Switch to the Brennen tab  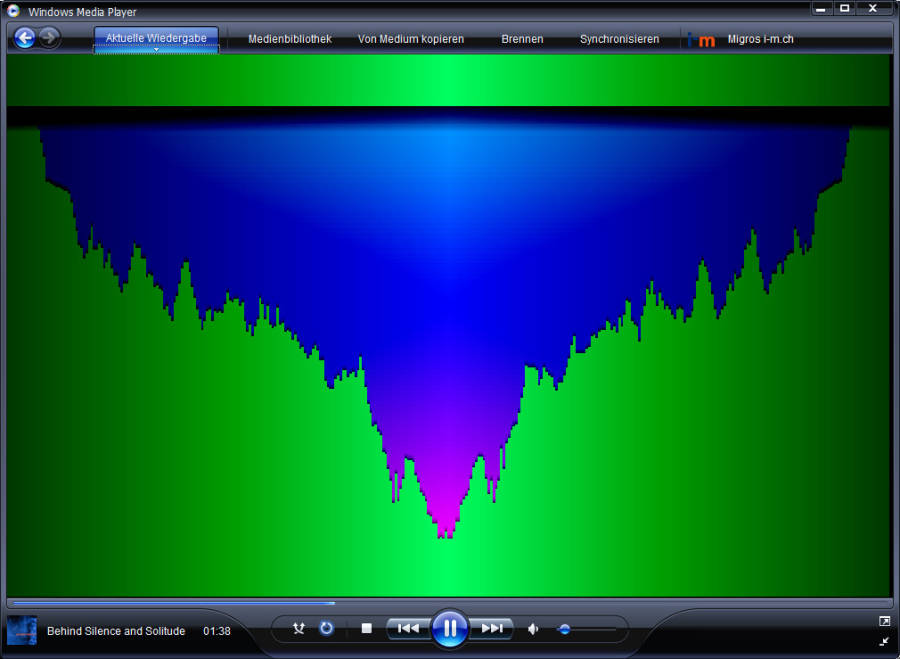pyautogui.click(x=522, y=39)
